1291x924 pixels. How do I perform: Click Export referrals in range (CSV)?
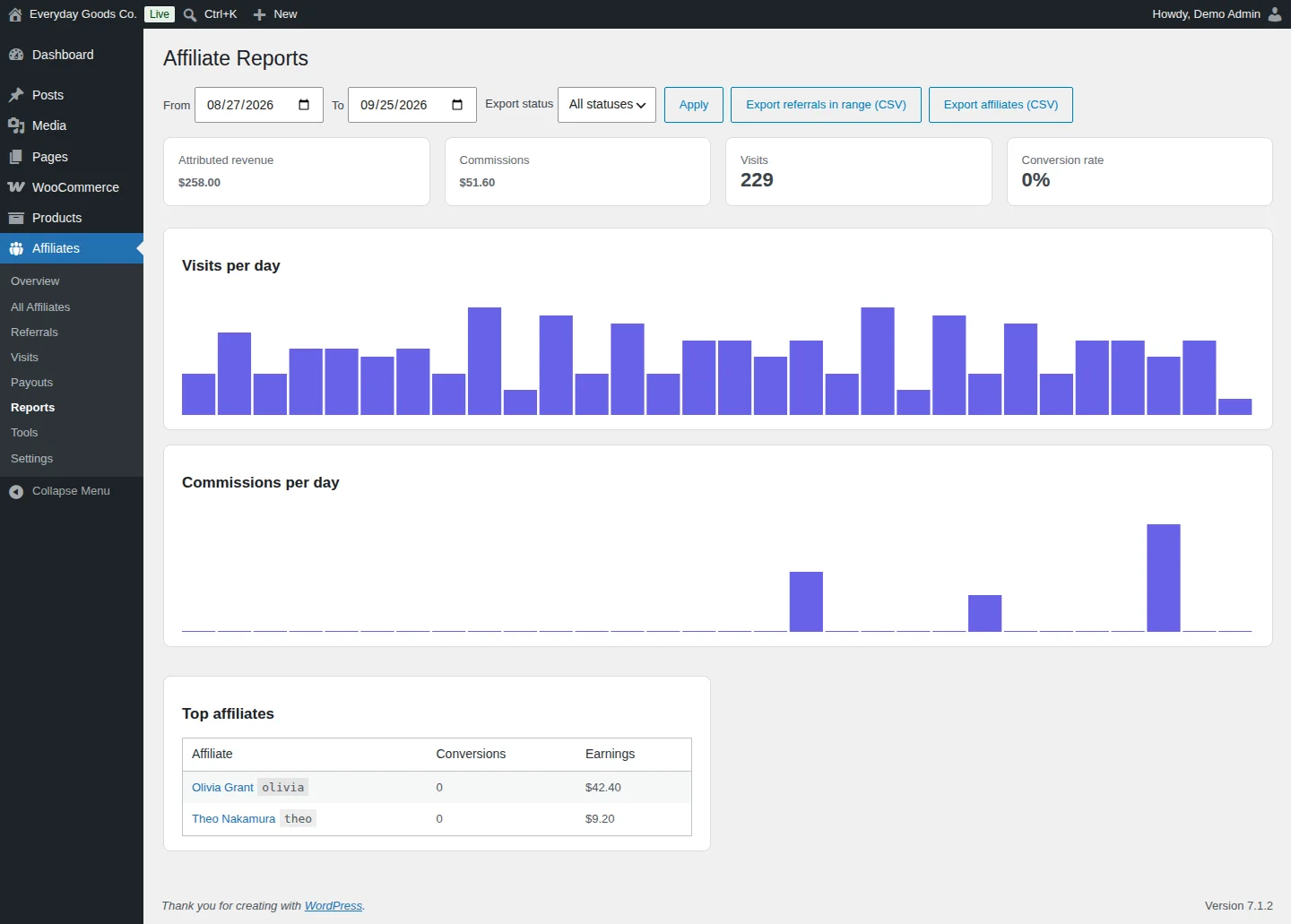(x=826, y=105)
